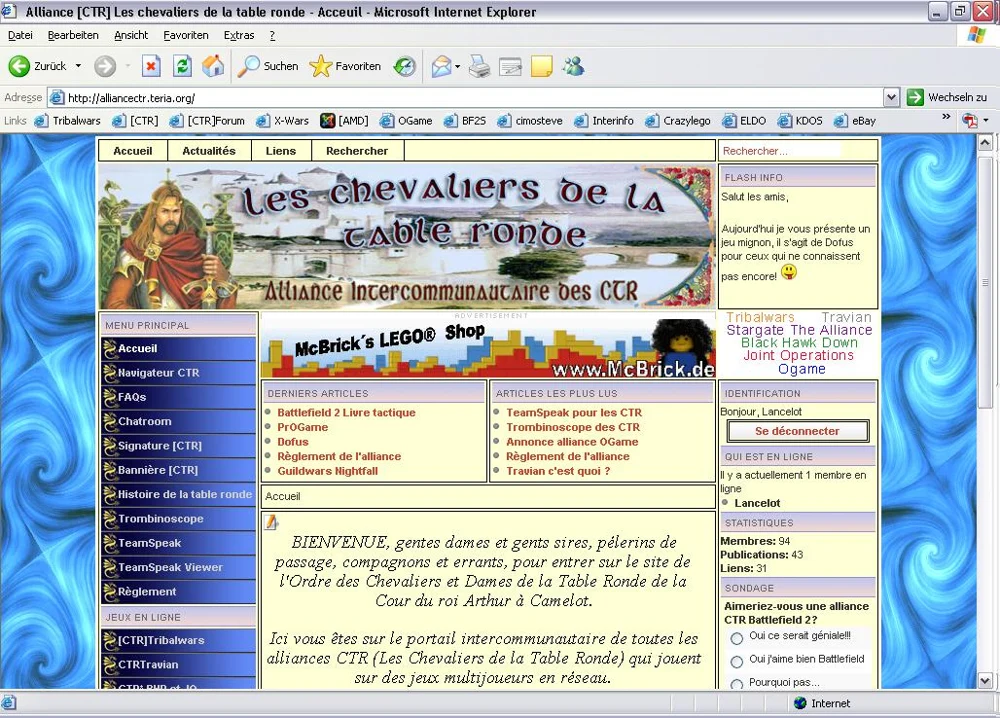The width and height of the screenshot is (1000, 718).
Task: Open the Tribalwars link bar shortcut
Action: pyautogui.click(x=68, y=121)
